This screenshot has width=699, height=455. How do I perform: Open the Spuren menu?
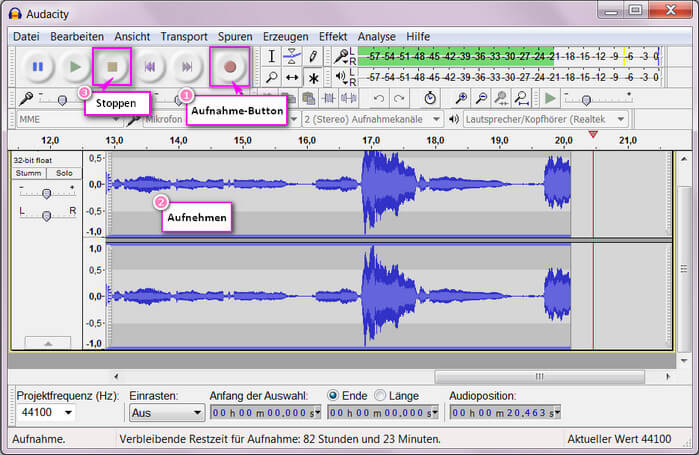click(x=235, y=37)
